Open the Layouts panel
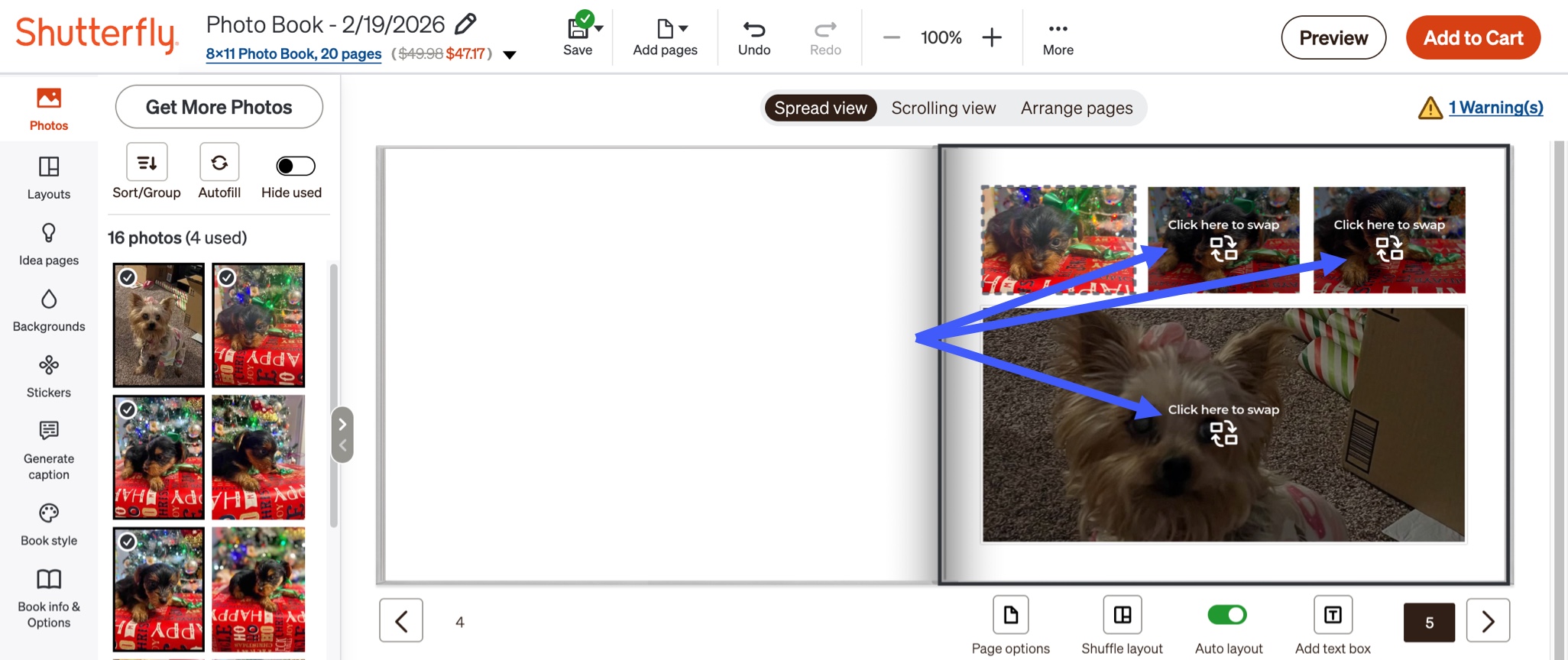Viewport: 1568px width, 660px height. click(49, 177)
